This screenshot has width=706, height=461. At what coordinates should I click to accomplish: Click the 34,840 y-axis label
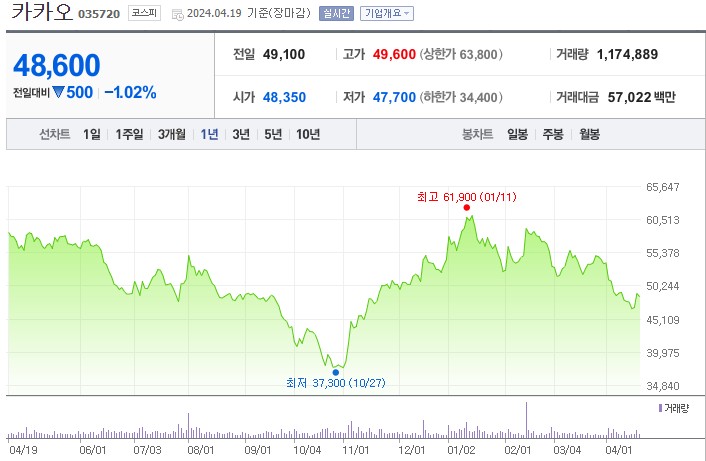click(x=662, y=386)
